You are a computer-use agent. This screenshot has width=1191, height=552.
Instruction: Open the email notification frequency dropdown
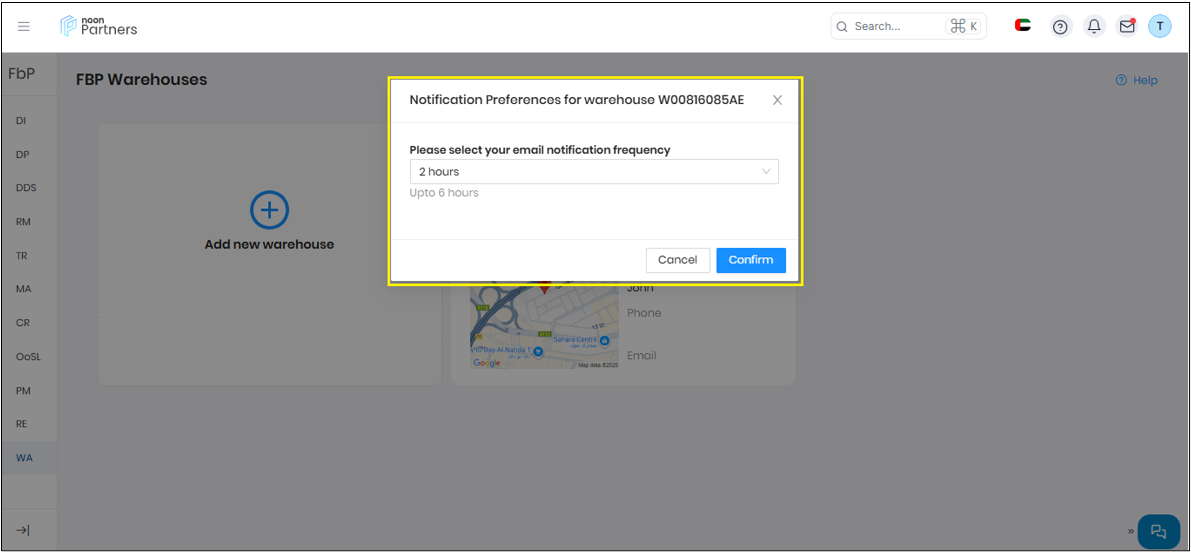click(x=594, y=172)
